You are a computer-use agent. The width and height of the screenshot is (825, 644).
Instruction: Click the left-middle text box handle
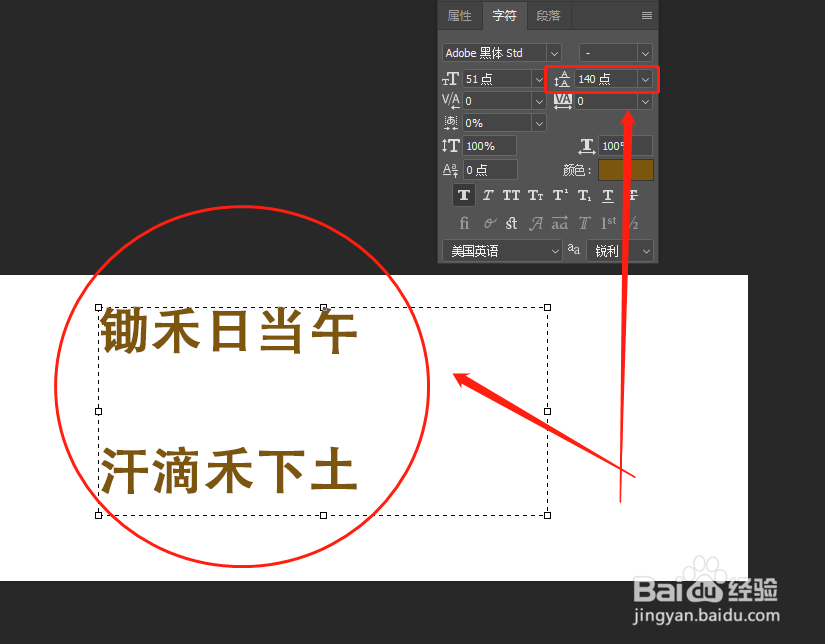click(98, 411)
